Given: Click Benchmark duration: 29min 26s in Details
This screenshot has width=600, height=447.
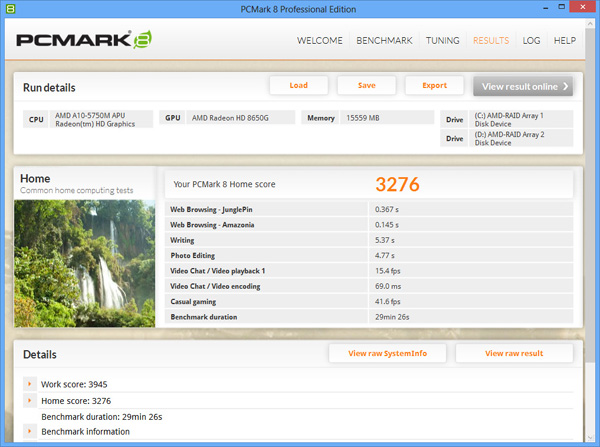Looking at the screenshot, I should (x=101, y=417).
